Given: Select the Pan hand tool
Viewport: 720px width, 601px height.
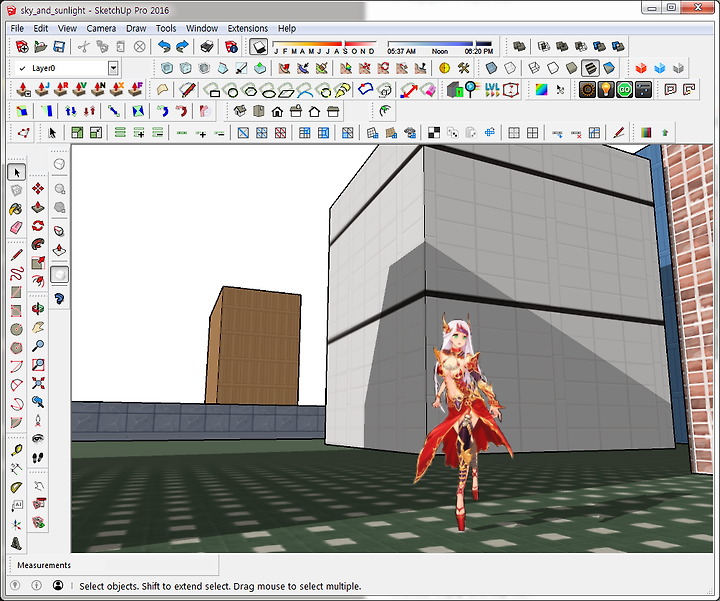Looking at the screenshot, I should [38, 327].
